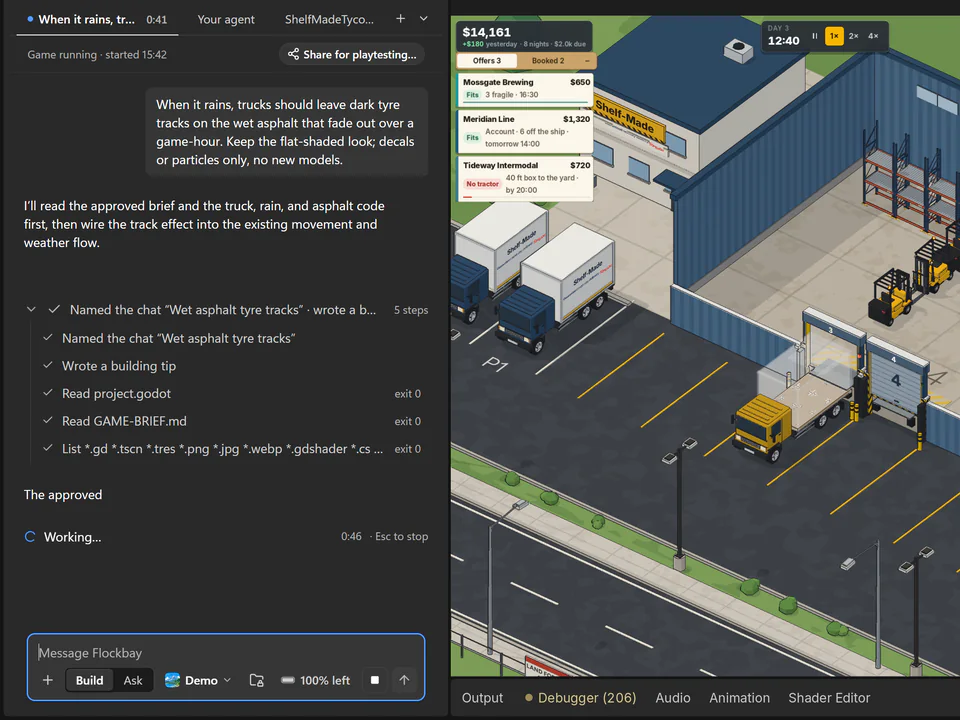Open the Output panel tab
Image resolution: width=960 pixels, height=720 pixels.
482,698
